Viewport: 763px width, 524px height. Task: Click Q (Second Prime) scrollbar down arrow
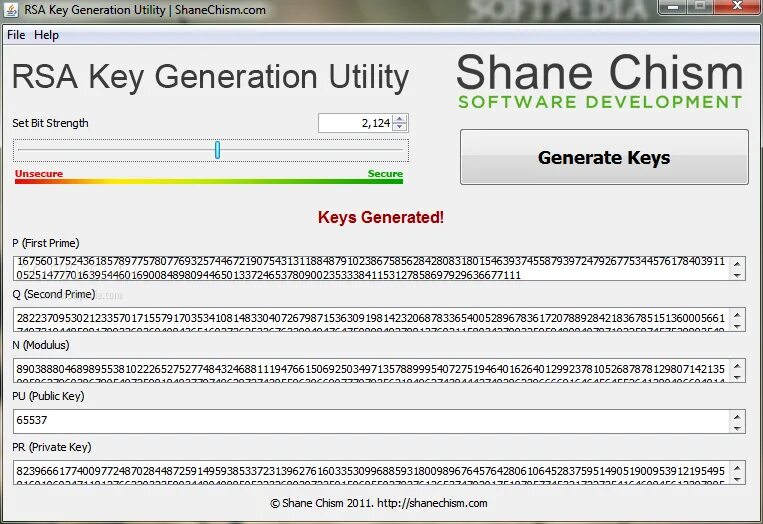[737, 326]
